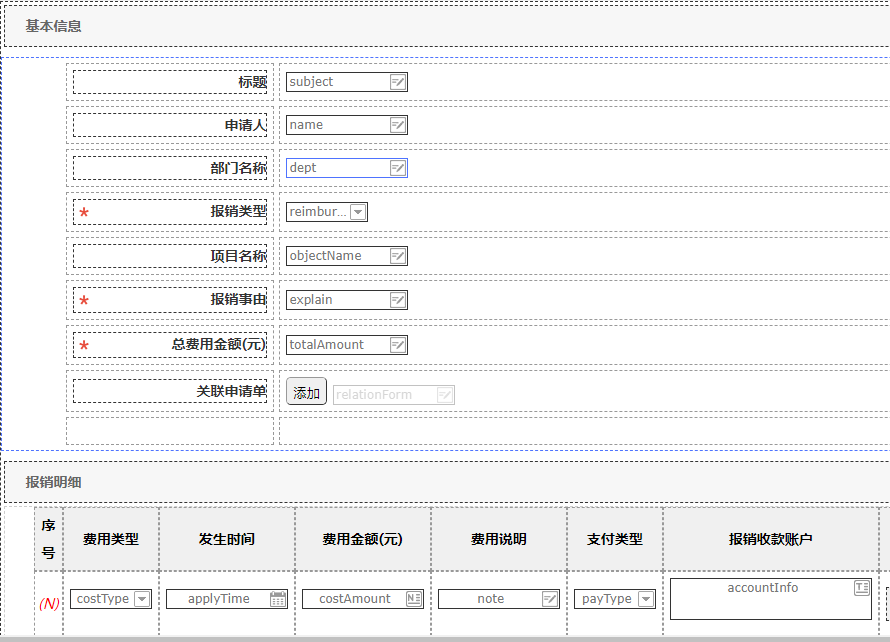Select the name input field

(x=347, y=125)
